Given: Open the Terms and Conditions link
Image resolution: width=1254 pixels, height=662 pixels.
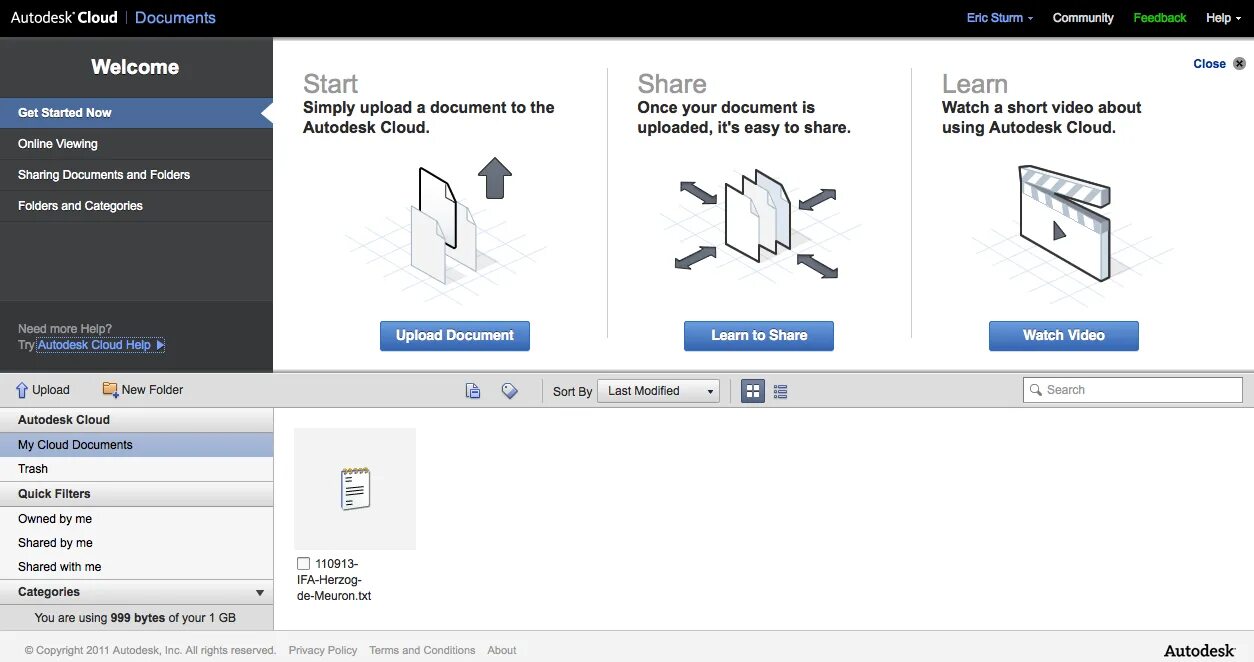Looking at the screenshot, I should 422,650.
